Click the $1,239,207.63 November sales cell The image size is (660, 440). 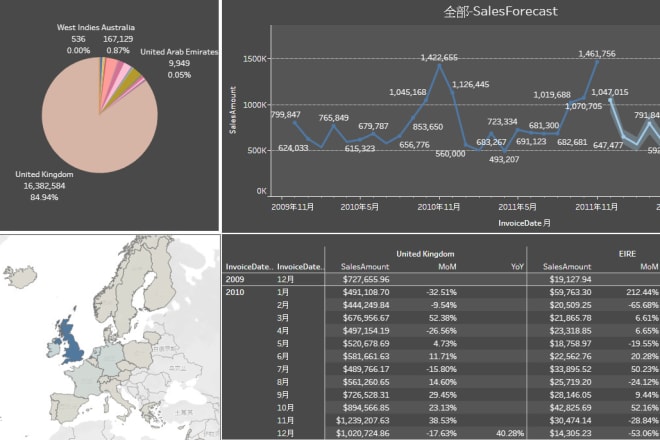click(x=362, y=420)
